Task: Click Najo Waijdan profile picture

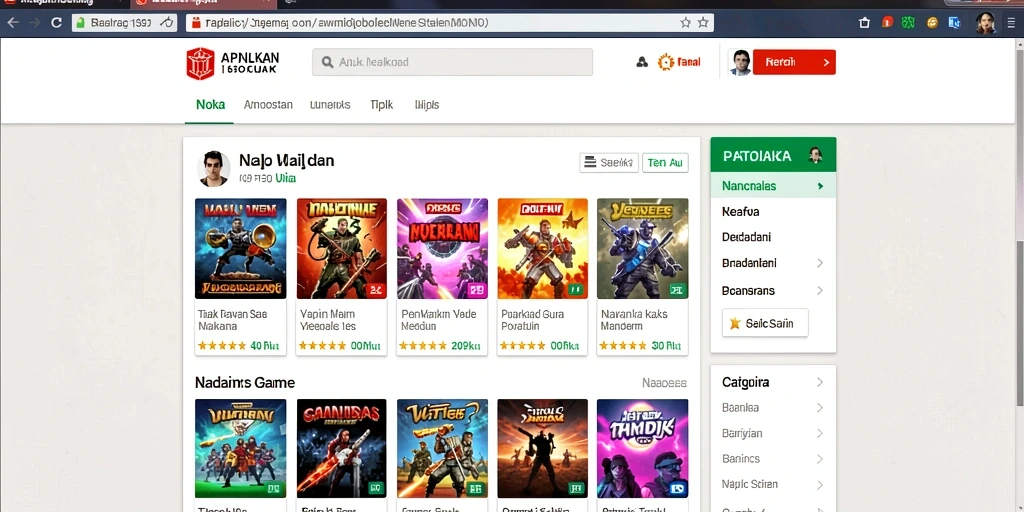Action: (214, 168)
